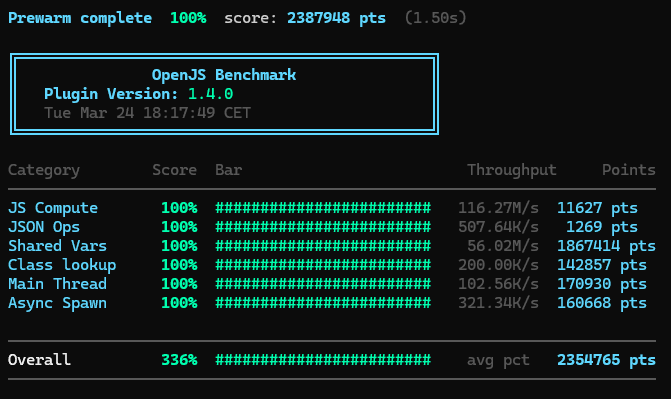Click the Main Thread progress bar
This screenshot has width=671, height=399.
click(x=323, y=284)
